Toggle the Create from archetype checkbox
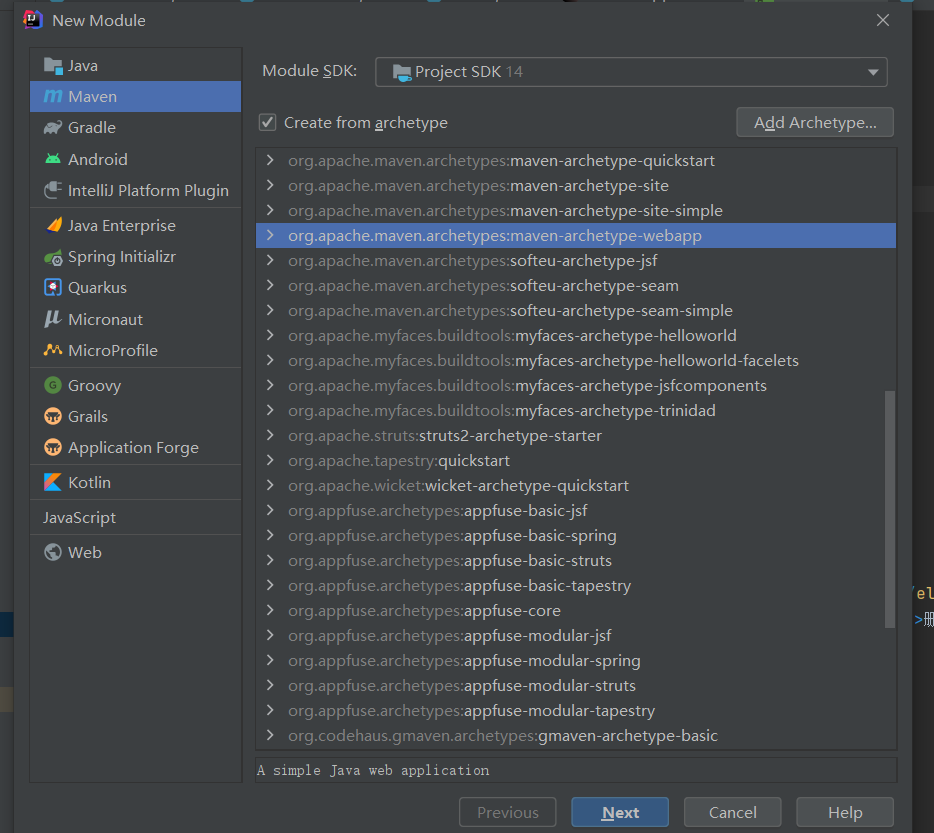The image size is (934, 833). click(x=267, y=123)
